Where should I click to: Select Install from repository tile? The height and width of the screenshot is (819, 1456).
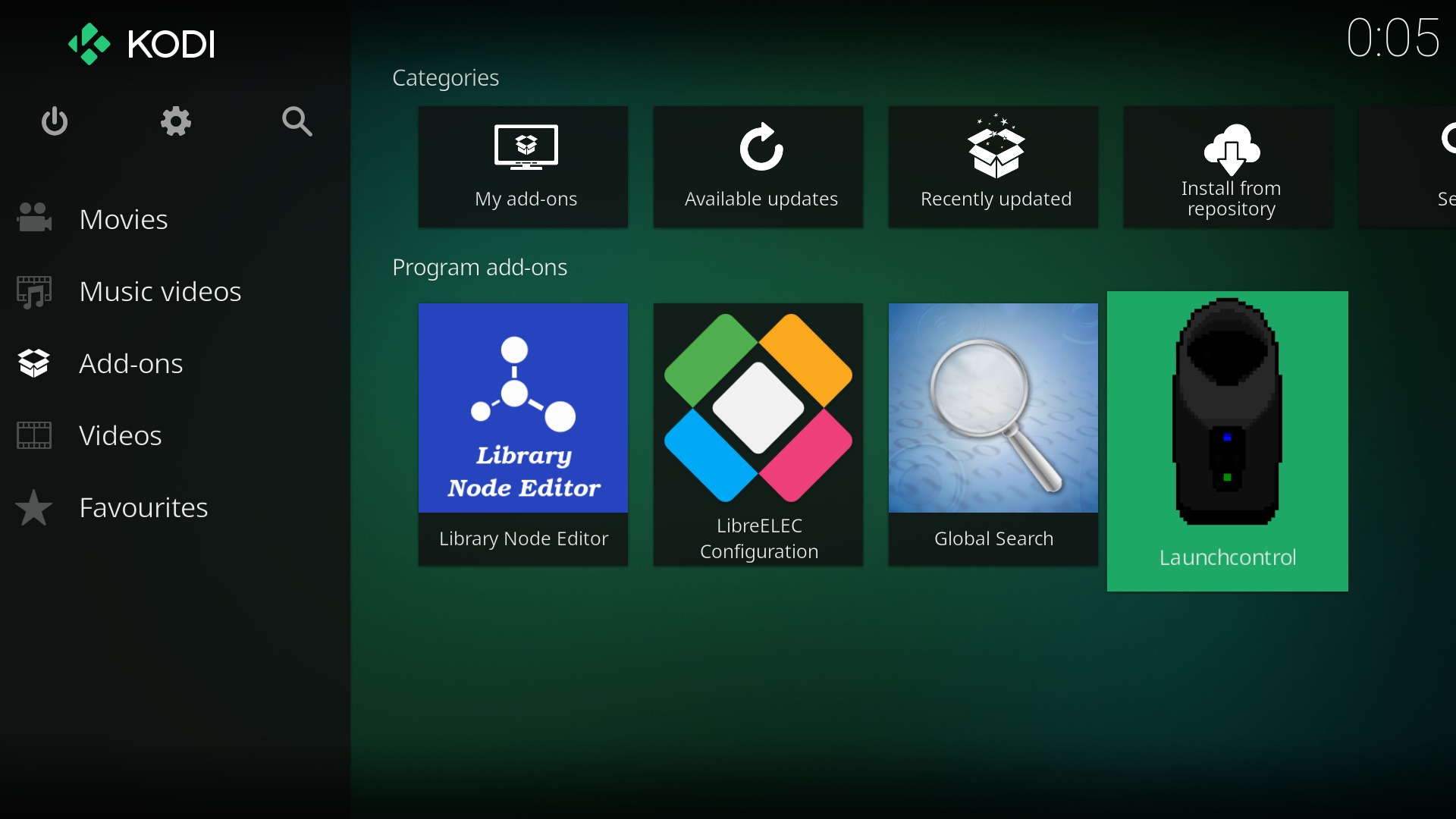coord(1228,167)
